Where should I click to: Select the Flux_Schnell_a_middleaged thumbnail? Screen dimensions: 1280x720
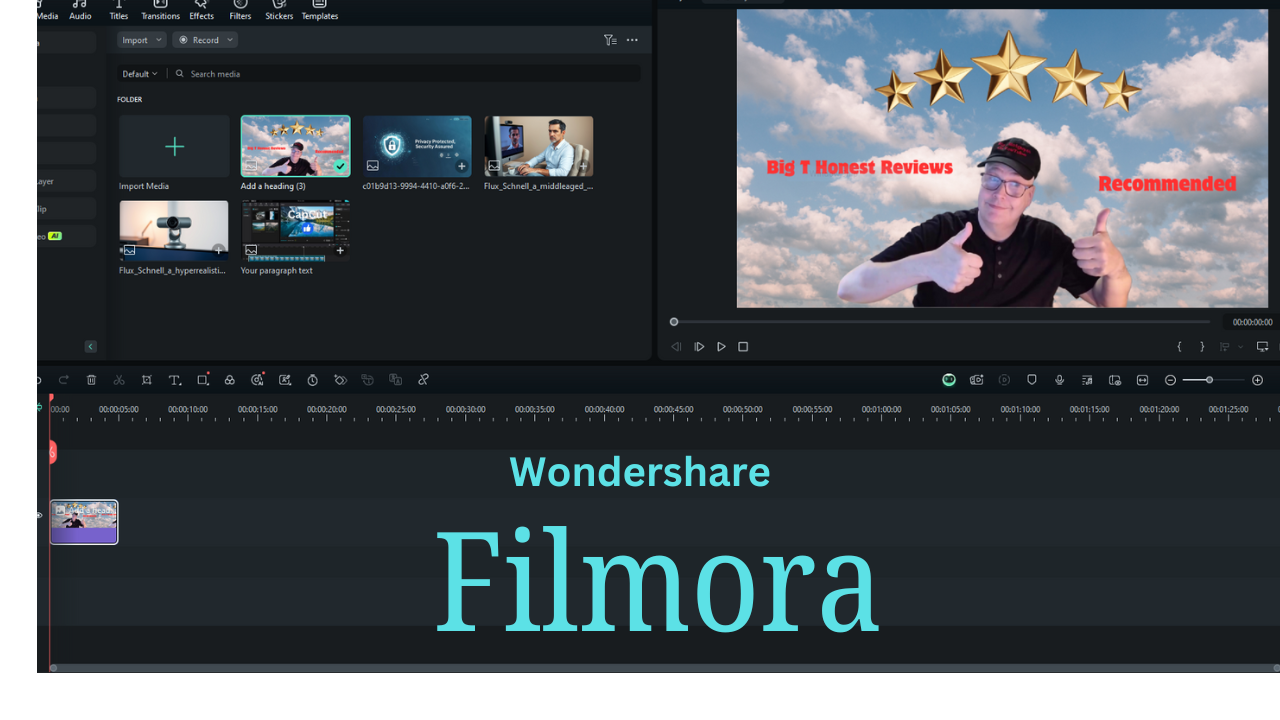[539, 146]
